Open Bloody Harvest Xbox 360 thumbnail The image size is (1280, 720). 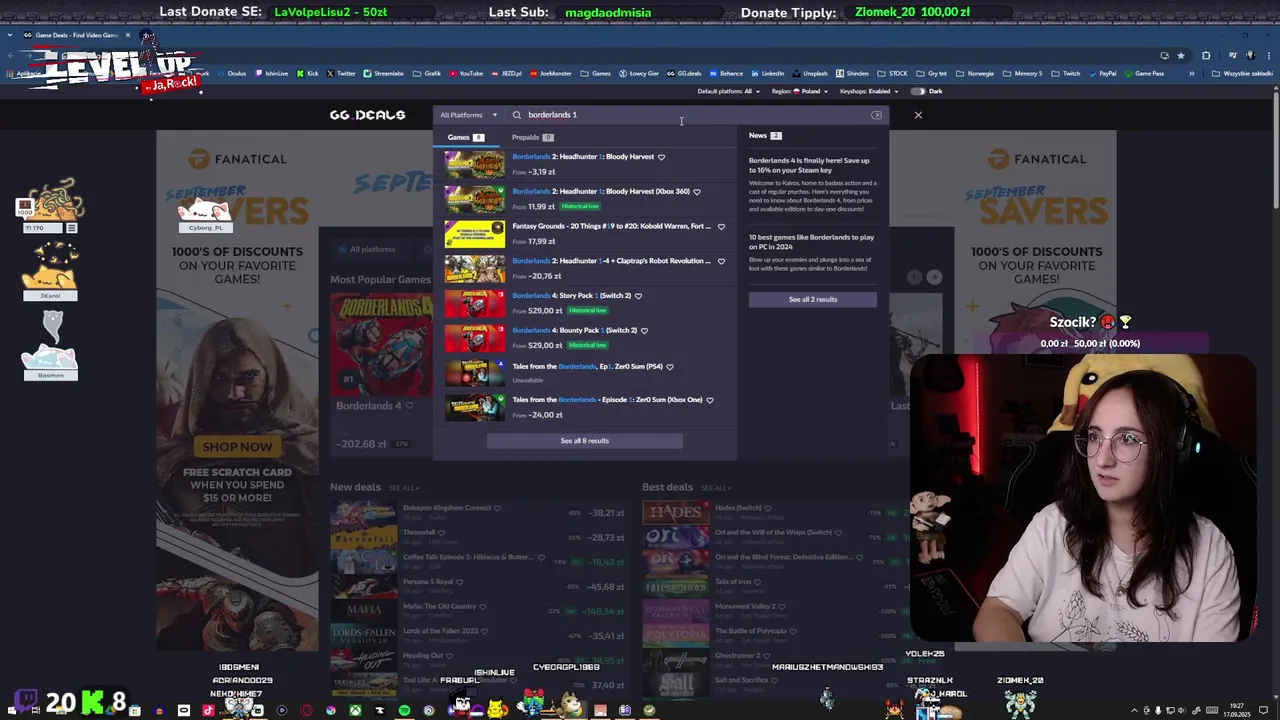point(474,198)
